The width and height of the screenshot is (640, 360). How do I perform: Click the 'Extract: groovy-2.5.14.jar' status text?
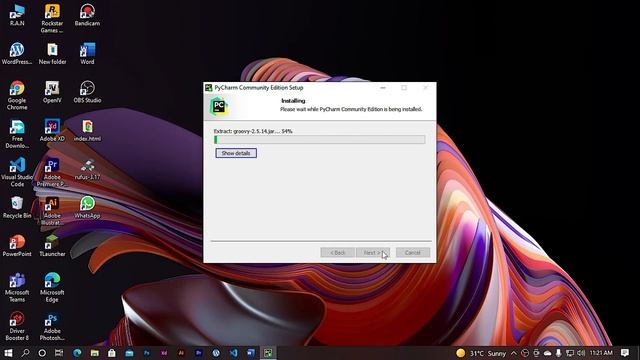coord(253,131)
